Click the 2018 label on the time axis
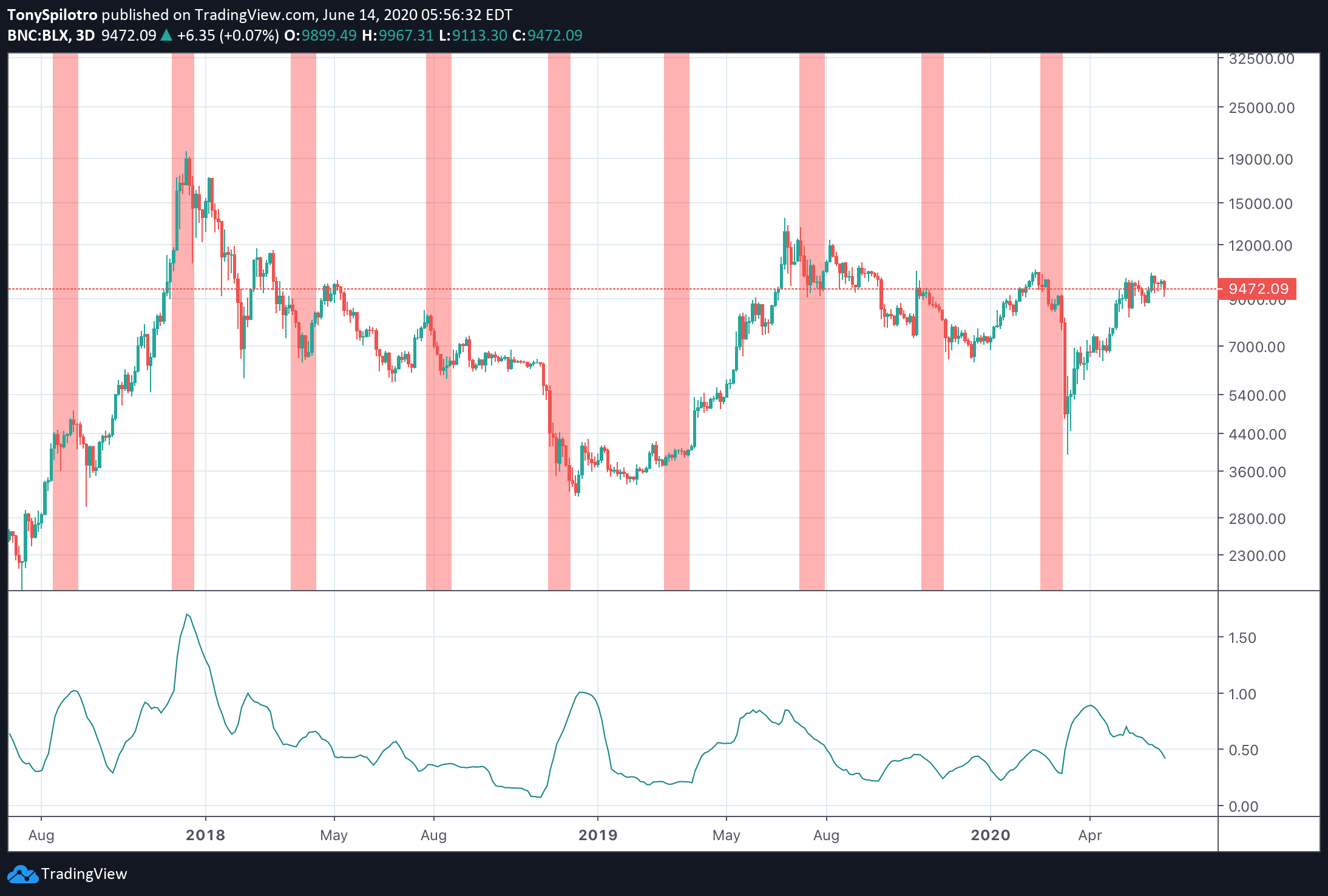The width and height of the screenshot is (1328, 896). click(x=205, y=835)
